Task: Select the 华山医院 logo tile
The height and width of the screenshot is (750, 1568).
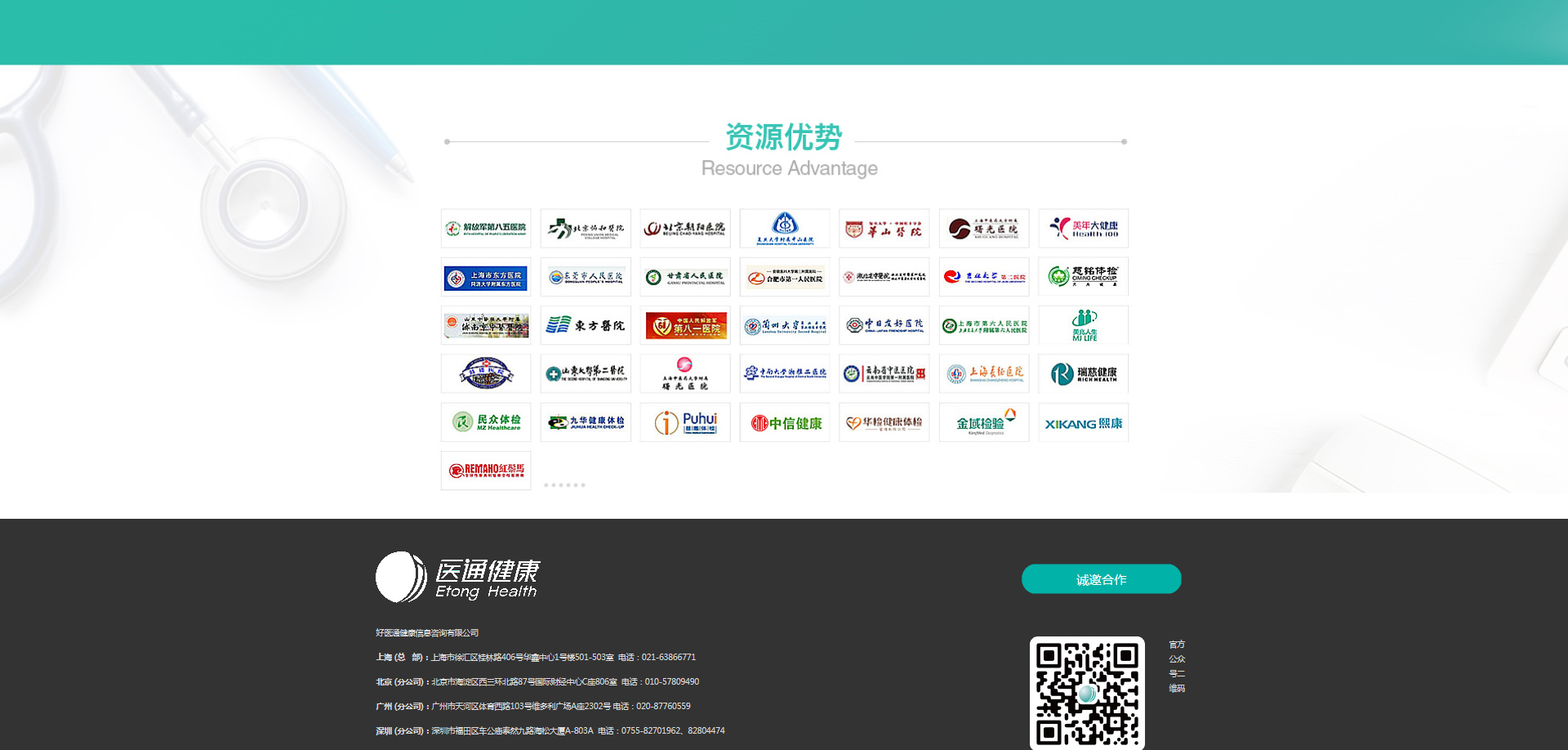Action: [x=884, y=229]
